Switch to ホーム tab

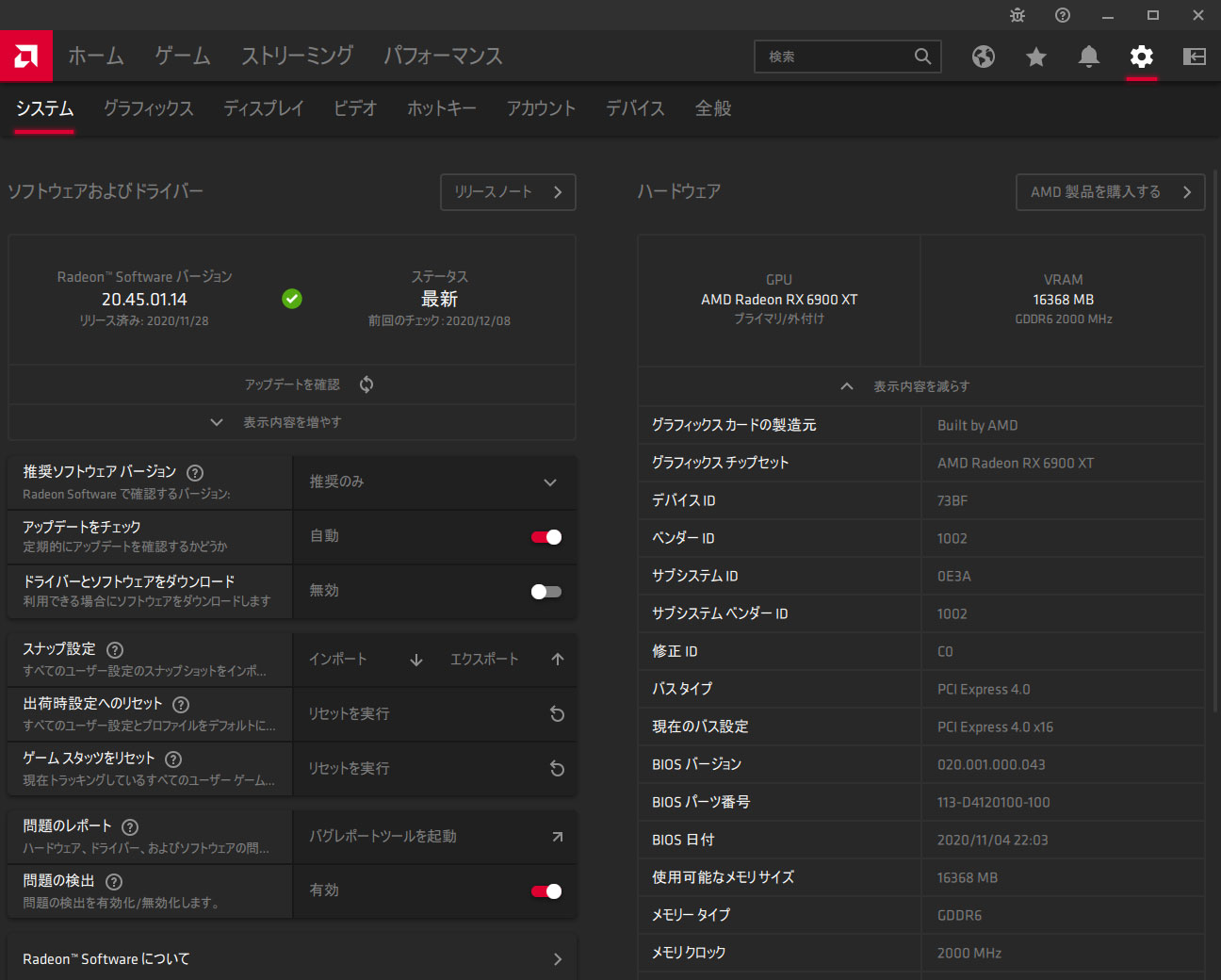click(96, 57)
